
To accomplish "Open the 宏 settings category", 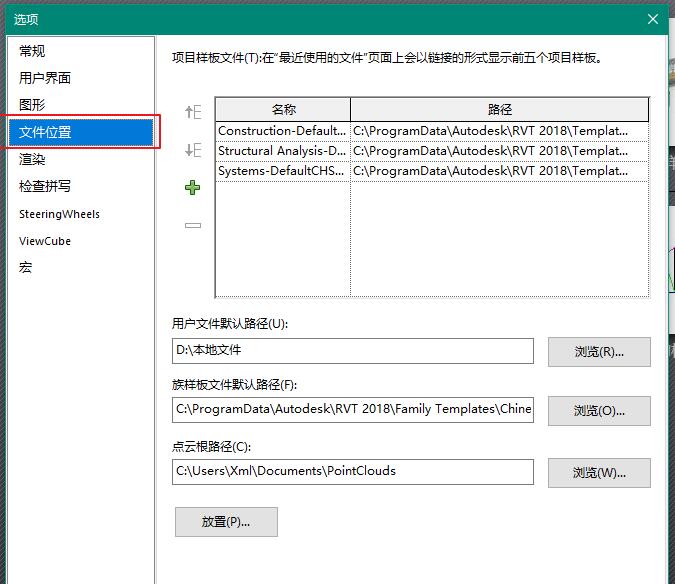I will [26, 268].
